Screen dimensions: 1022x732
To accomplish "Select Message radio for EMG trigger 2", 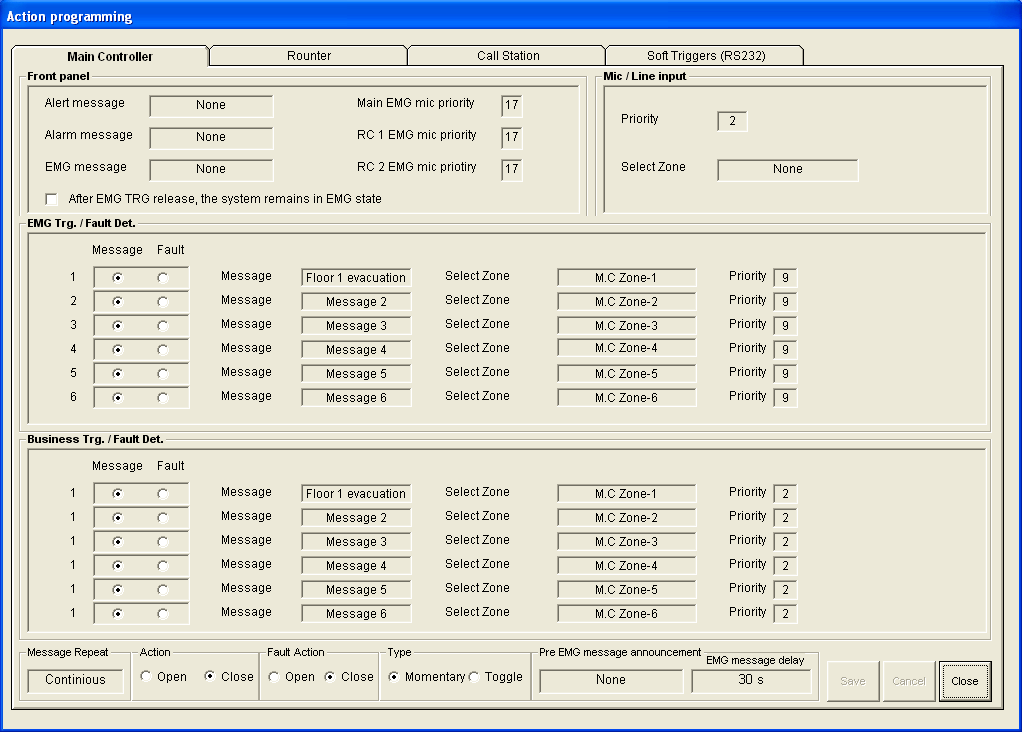I will point(117,302).
